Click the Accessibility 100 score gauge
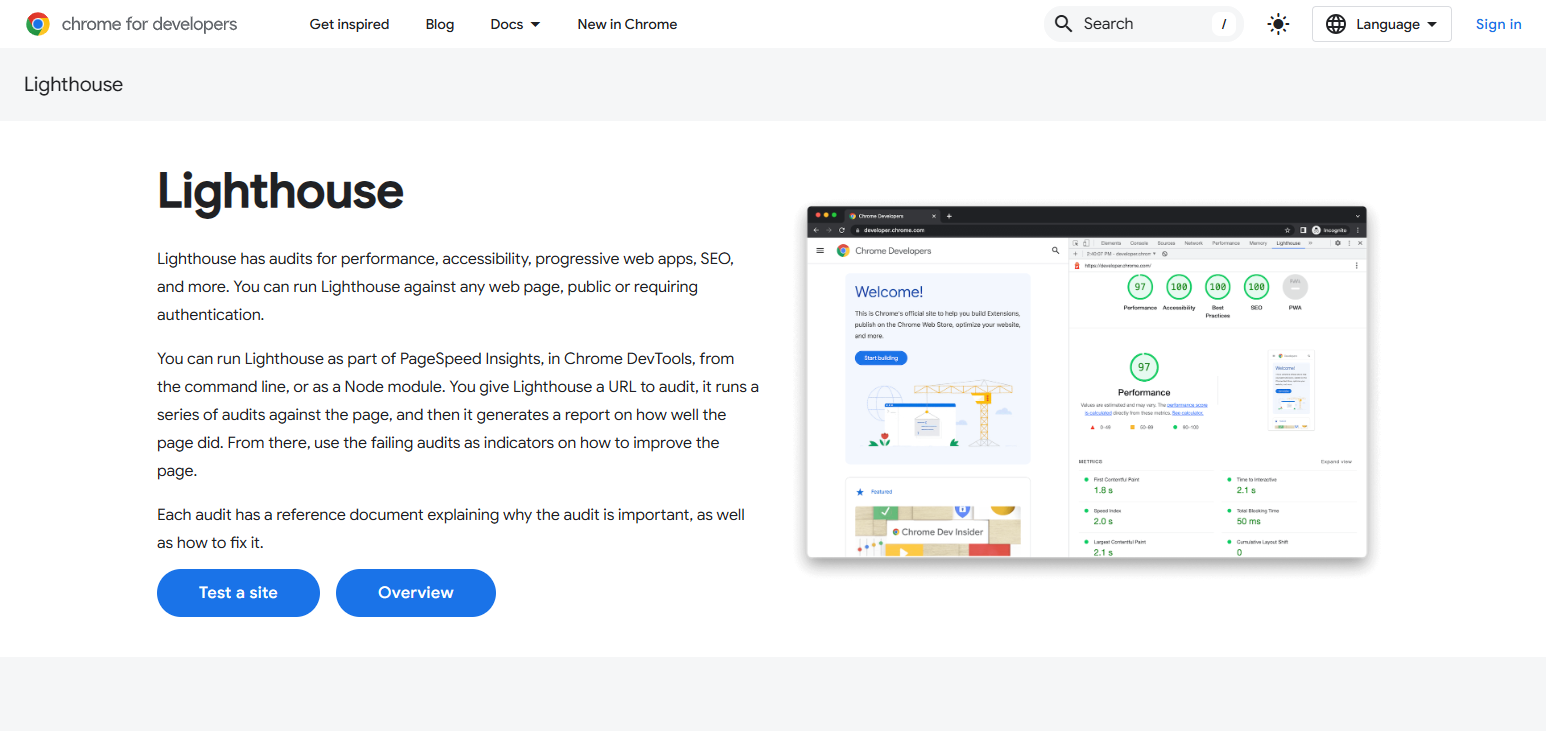This screenshot has height=731, width=1546. (x=1179, y=287)
